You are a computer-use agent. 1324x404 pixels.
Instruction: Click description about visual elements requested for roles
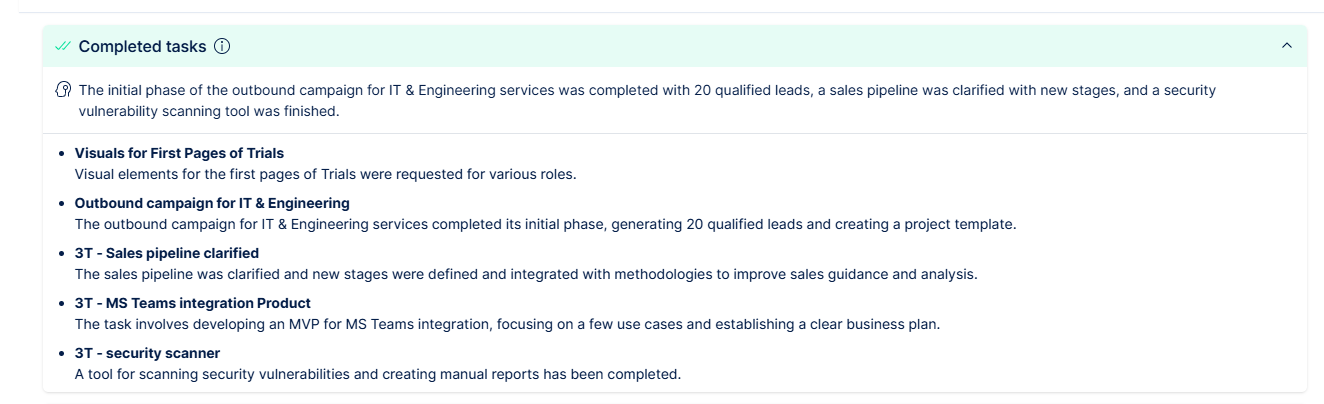point(325,174)
